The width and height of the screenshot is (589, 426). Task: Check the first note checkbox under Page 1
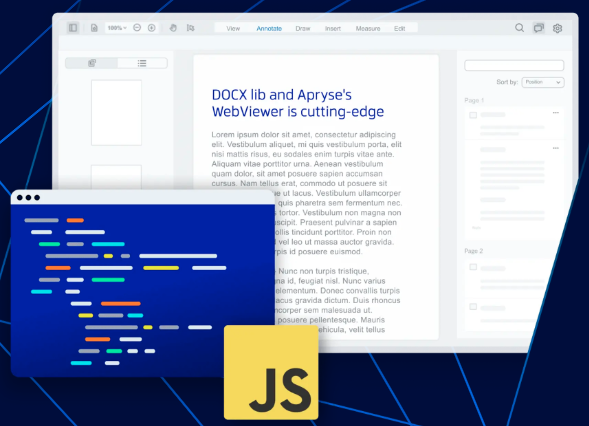pos(473,115)
